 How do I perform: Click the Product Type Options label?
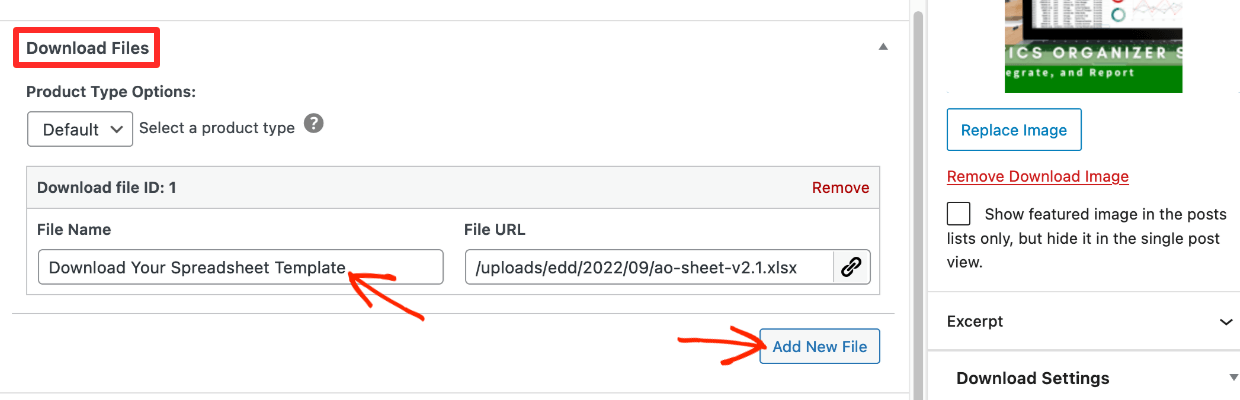111,92
